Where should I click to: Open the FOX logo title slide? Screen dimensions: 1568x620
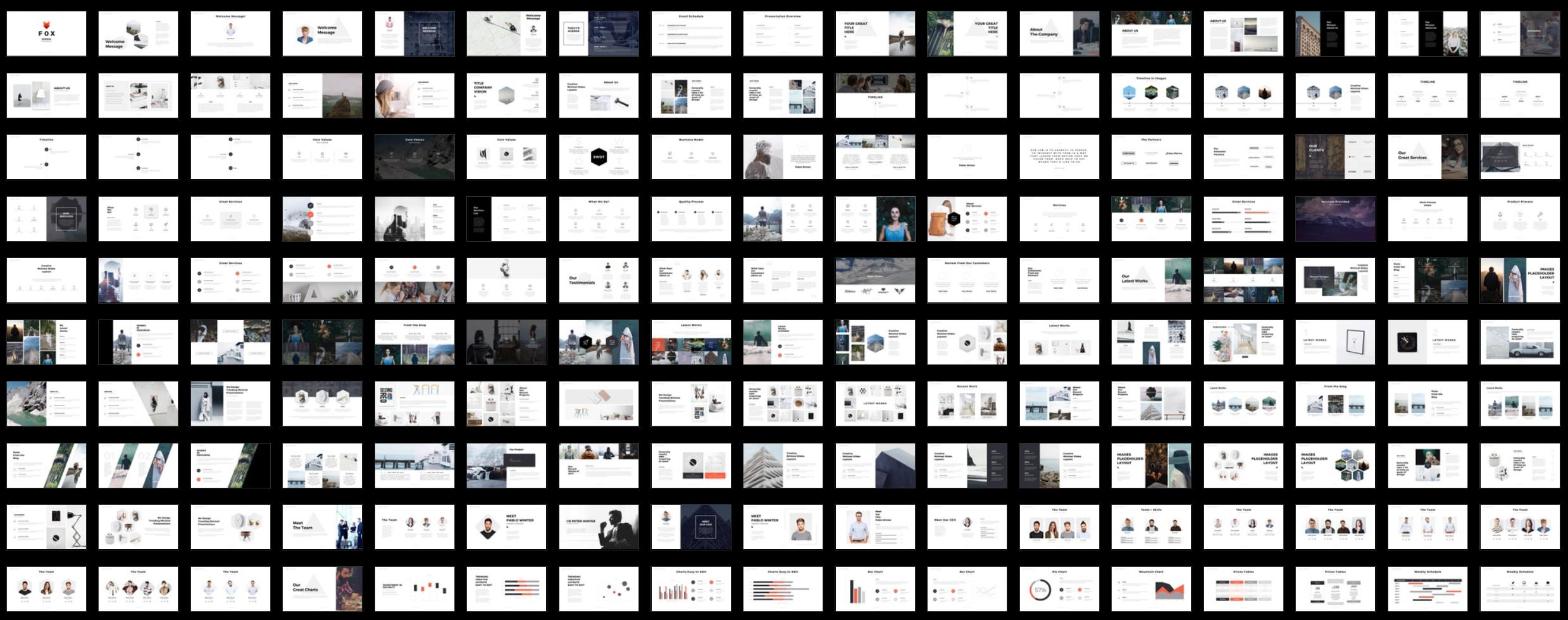coord(46,34)
